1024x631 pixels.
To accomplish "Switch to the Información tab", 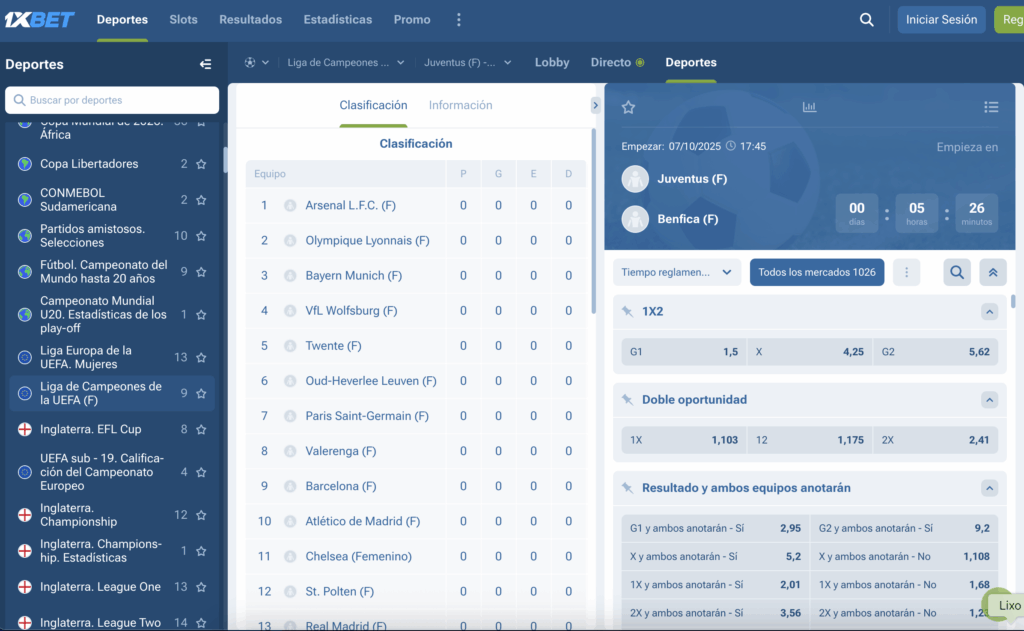I will coord(460,105).
